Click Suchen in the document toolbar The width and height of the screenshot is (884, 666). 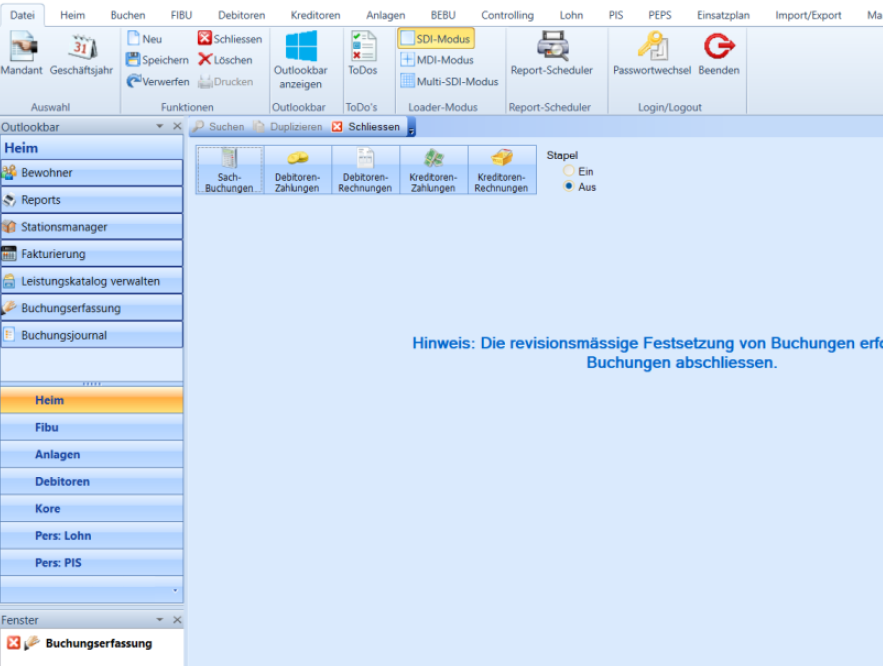[219, 127]
